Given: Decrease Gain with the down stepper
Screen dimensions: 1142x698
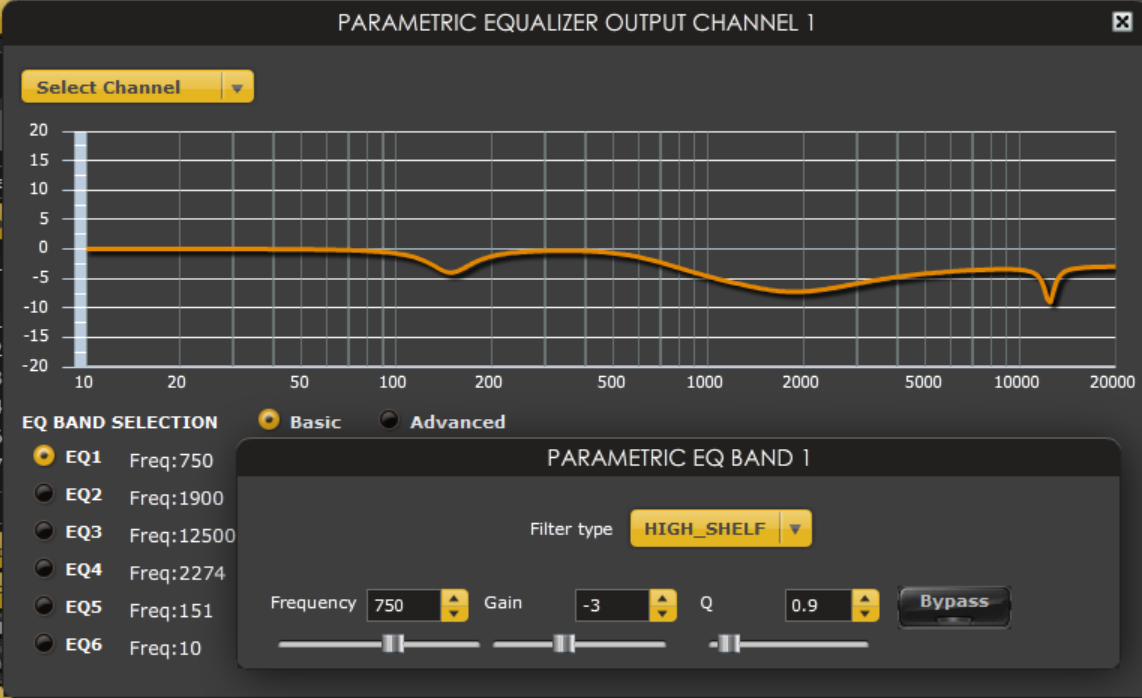Looking at the screenshot, I should (x=663, y=613).
